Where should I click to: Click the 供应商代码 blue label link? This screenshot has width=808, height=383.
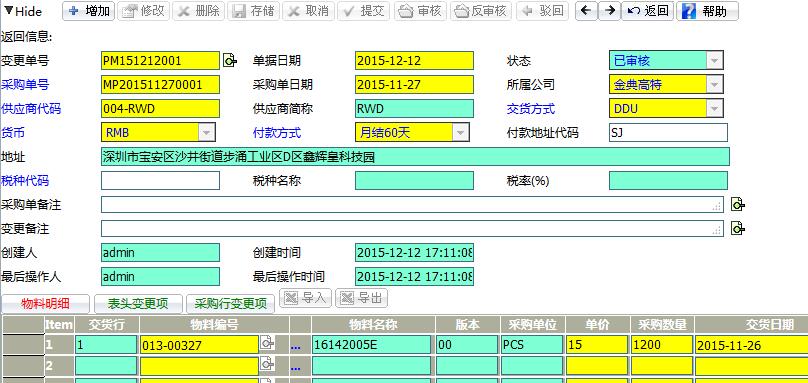[31, 109]
